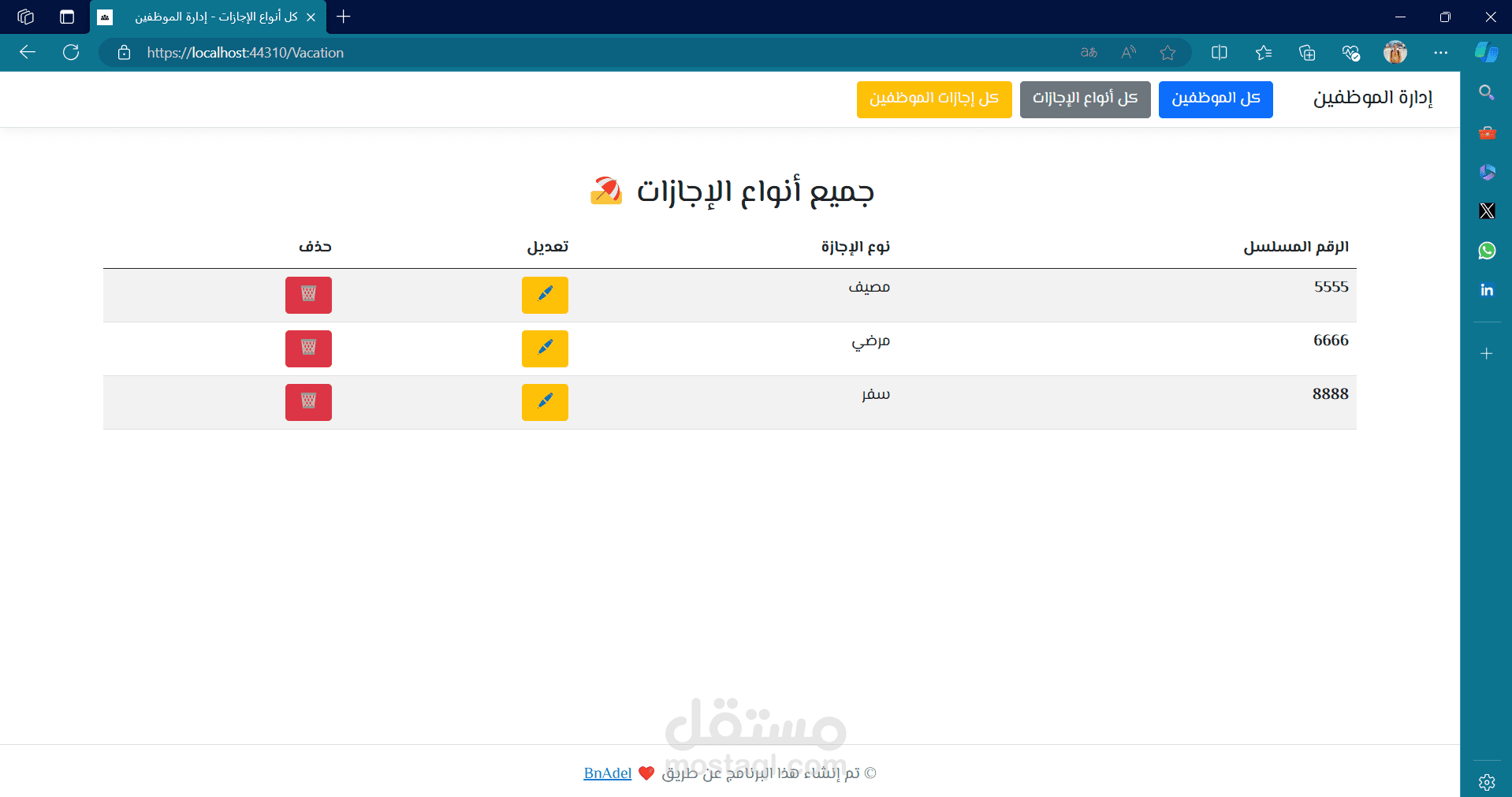This screenshot has width=1512, height=797.
Task: Open the WhatsApp sidebar app
Action: pyautogui.click(x=1487, y=251)
